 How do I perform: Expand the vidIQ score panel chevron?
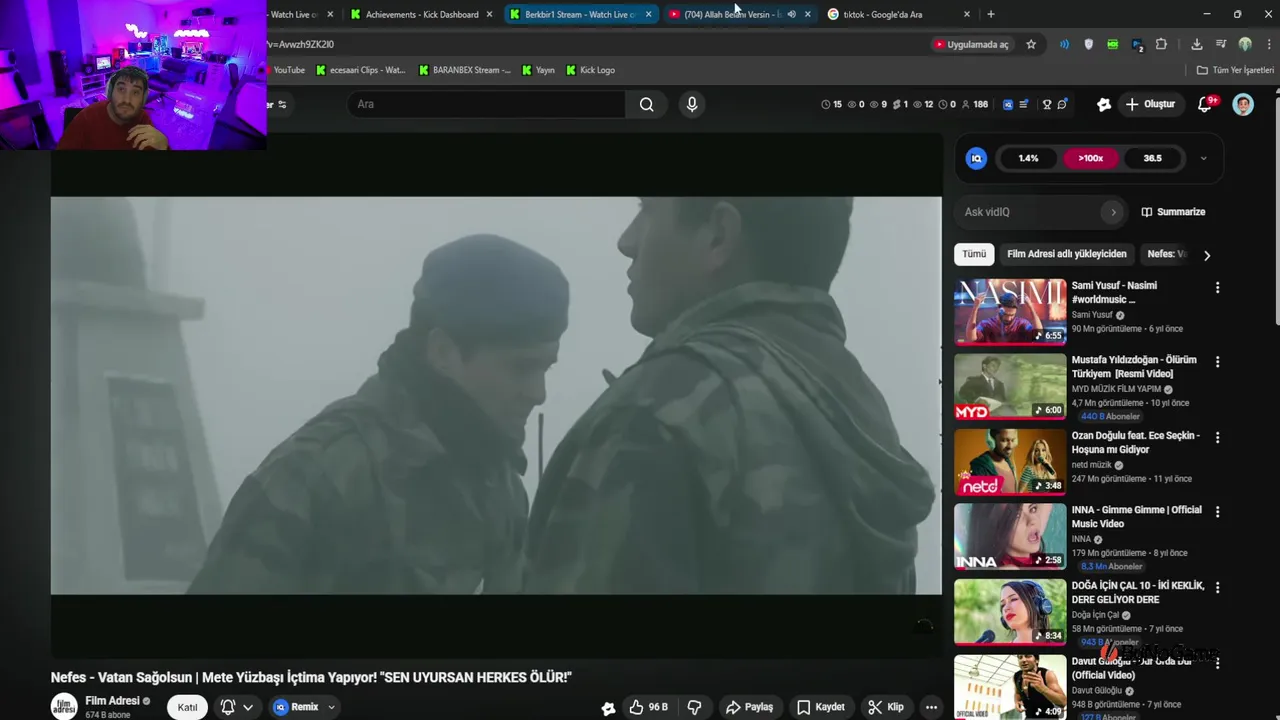coord(1203,158)
